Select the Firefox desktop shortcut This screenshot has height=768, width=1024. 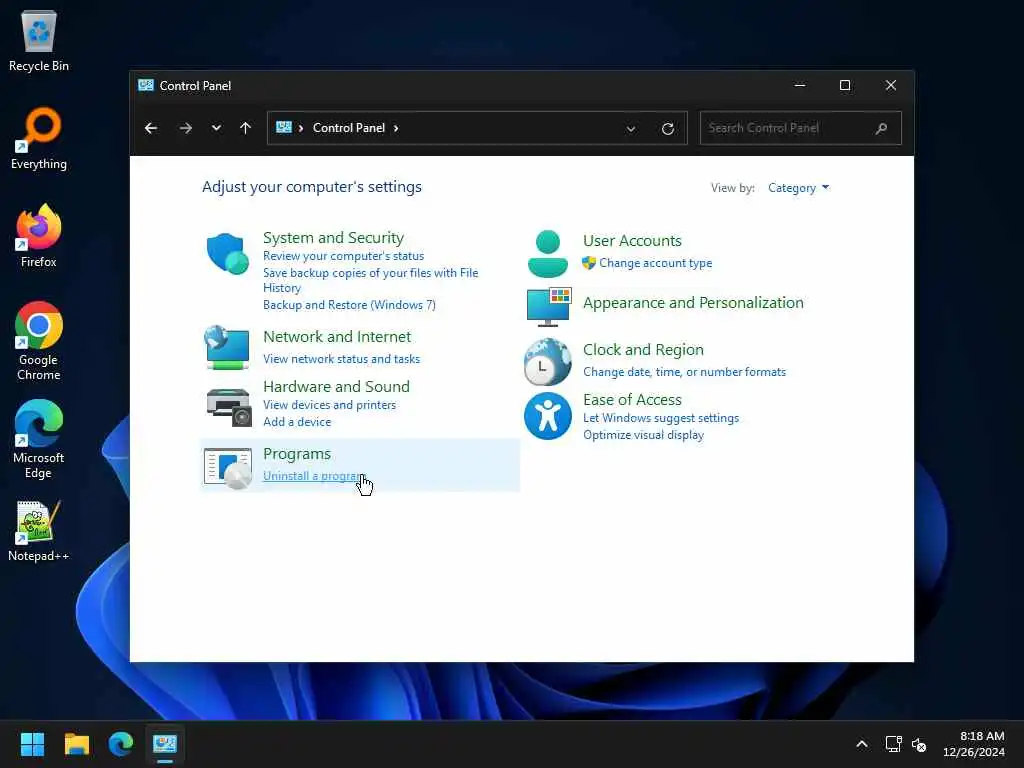39,236
